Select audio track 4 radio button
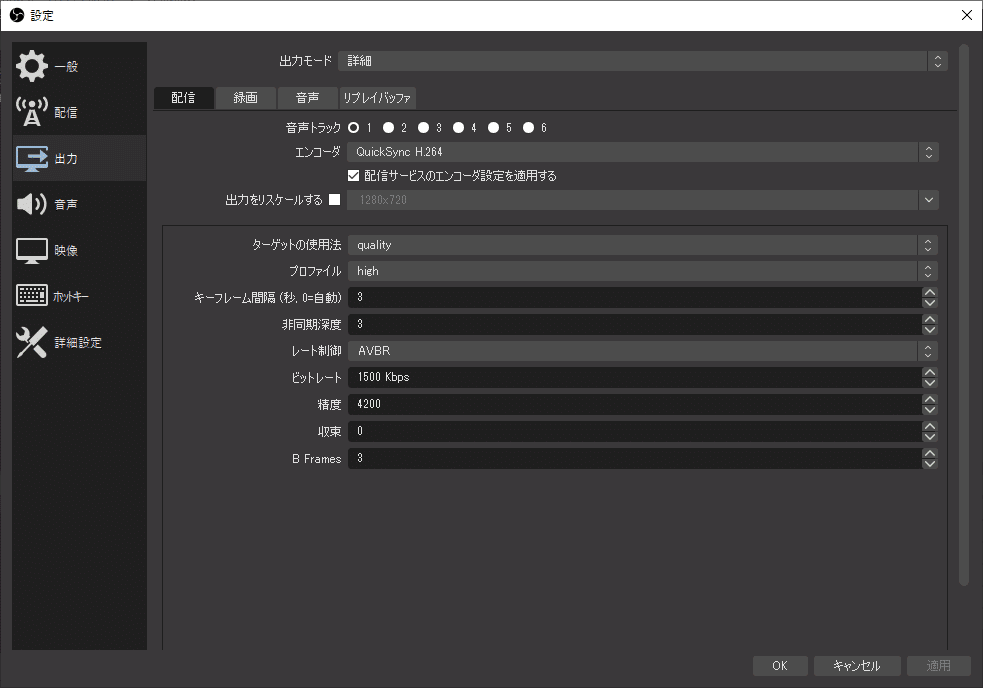 (x=459, y=127)
